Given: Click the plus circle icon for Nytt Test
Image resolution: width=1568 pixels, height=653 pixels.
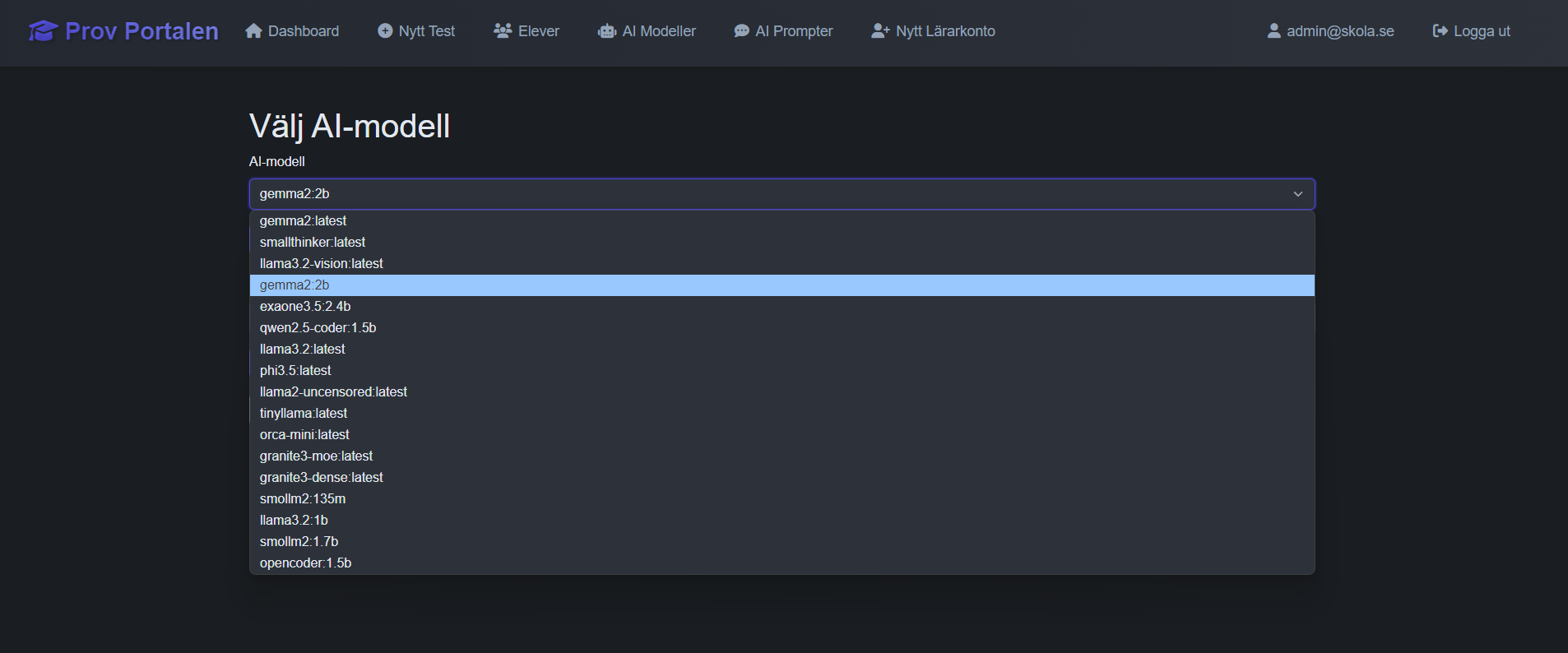Looking at the screenshot, I should [x=385, y=31].
